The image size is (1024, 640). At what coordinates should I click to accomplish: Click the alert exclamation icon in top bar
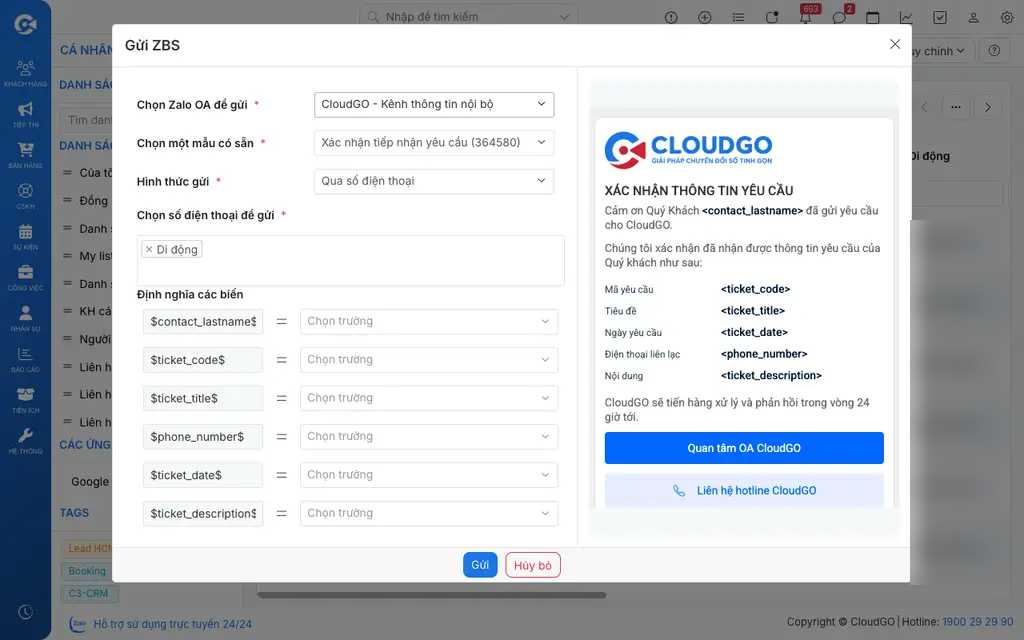click(x=671, y=18)
